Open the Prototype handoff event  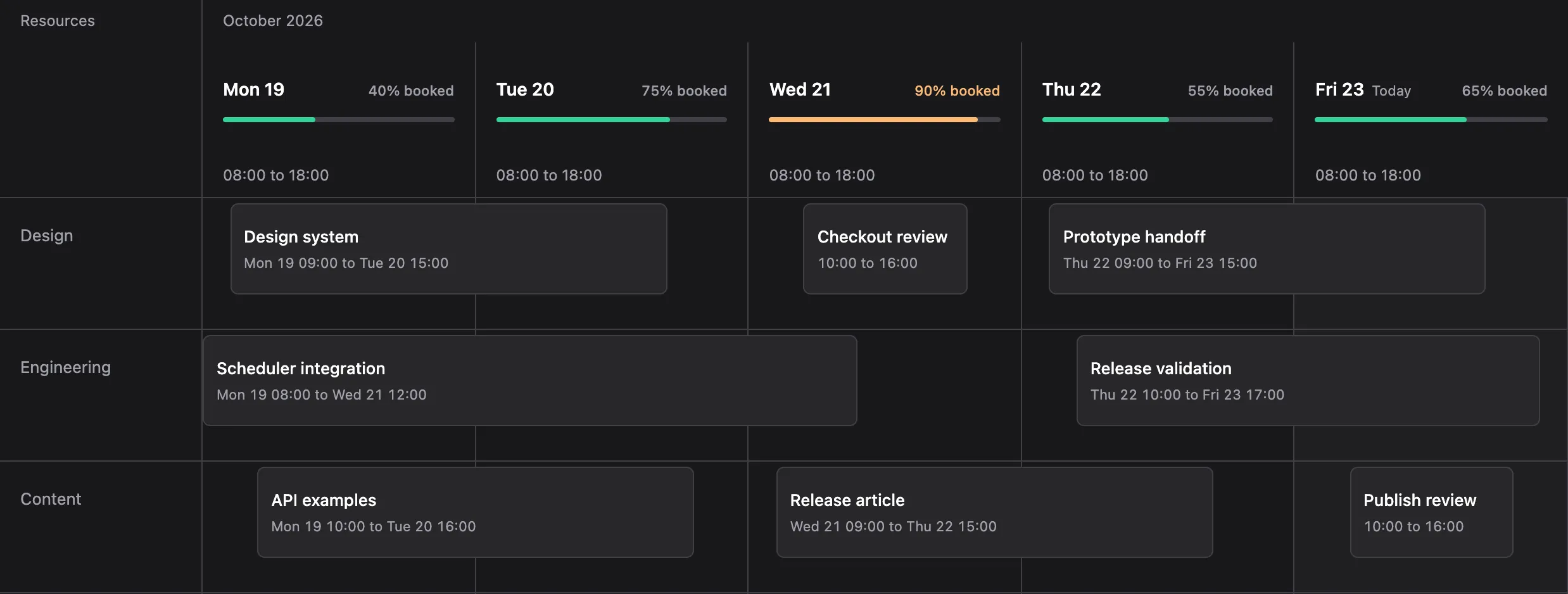click(1267, 249)
